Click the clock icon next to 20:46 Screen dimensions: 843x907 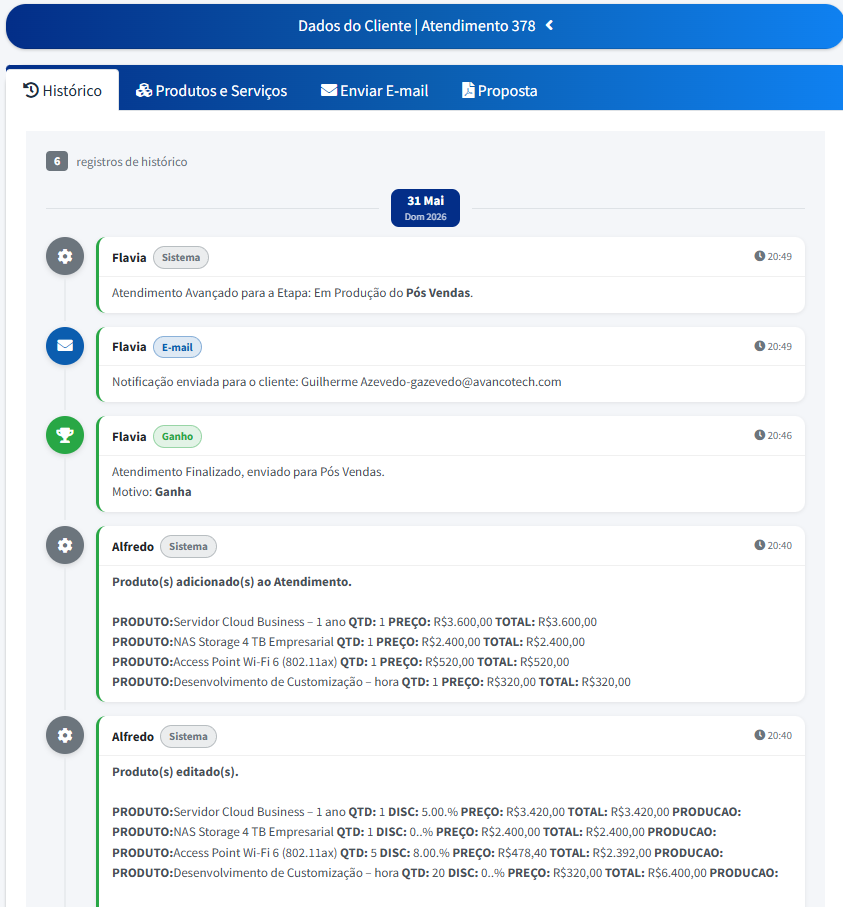point(760,435)
